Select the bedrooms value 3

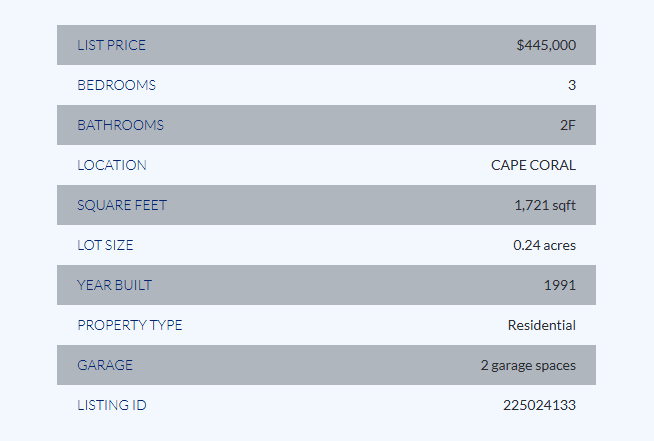[572, 85]
